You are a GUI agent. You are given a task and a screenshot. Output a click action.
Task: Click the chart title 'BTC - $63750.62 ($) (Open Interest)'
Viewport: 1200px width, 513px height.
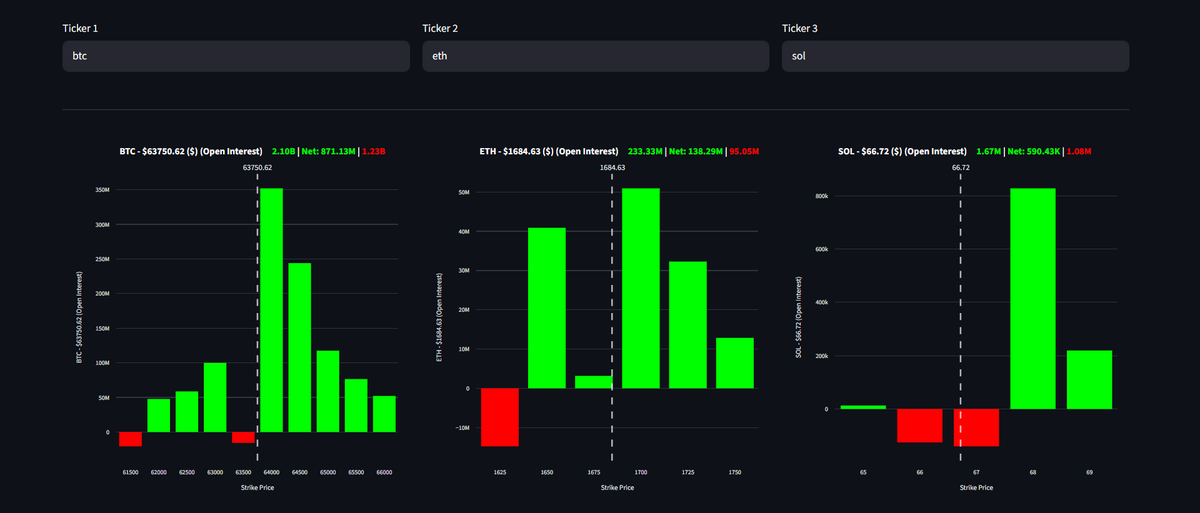tap(190, 151)
